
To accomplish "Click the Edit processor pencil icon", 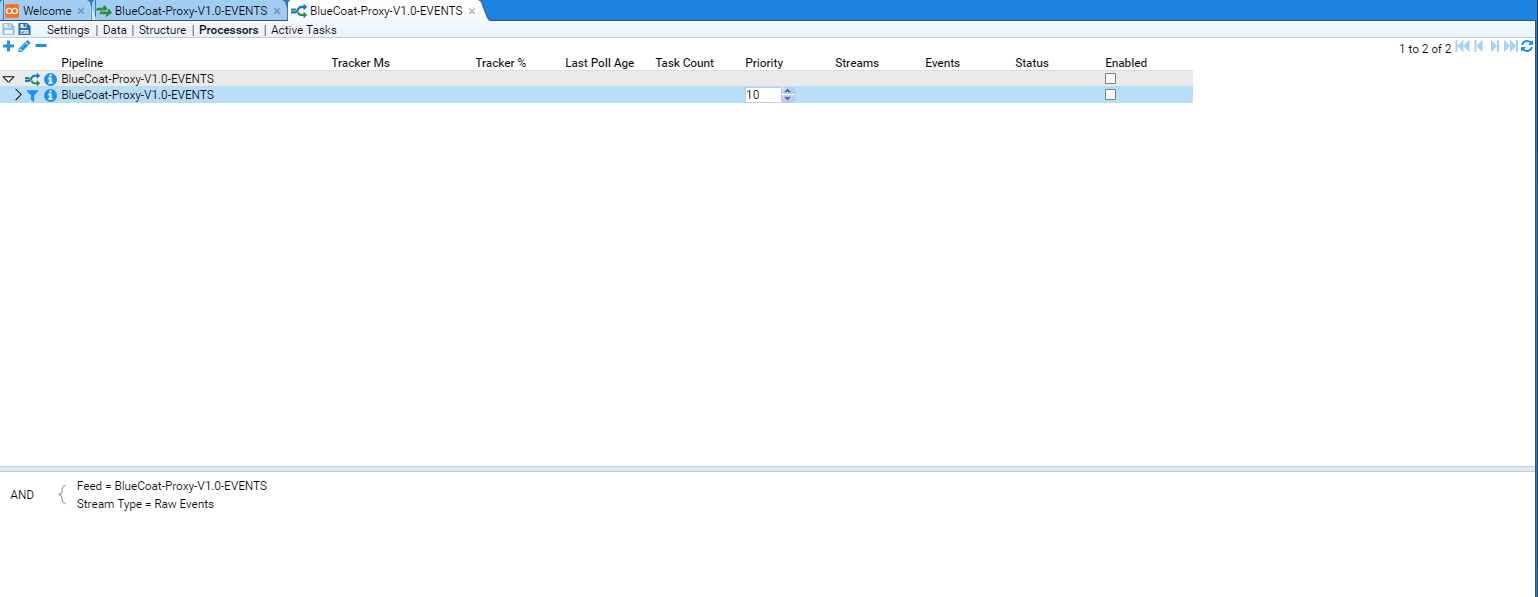I will tap(25, 46).
